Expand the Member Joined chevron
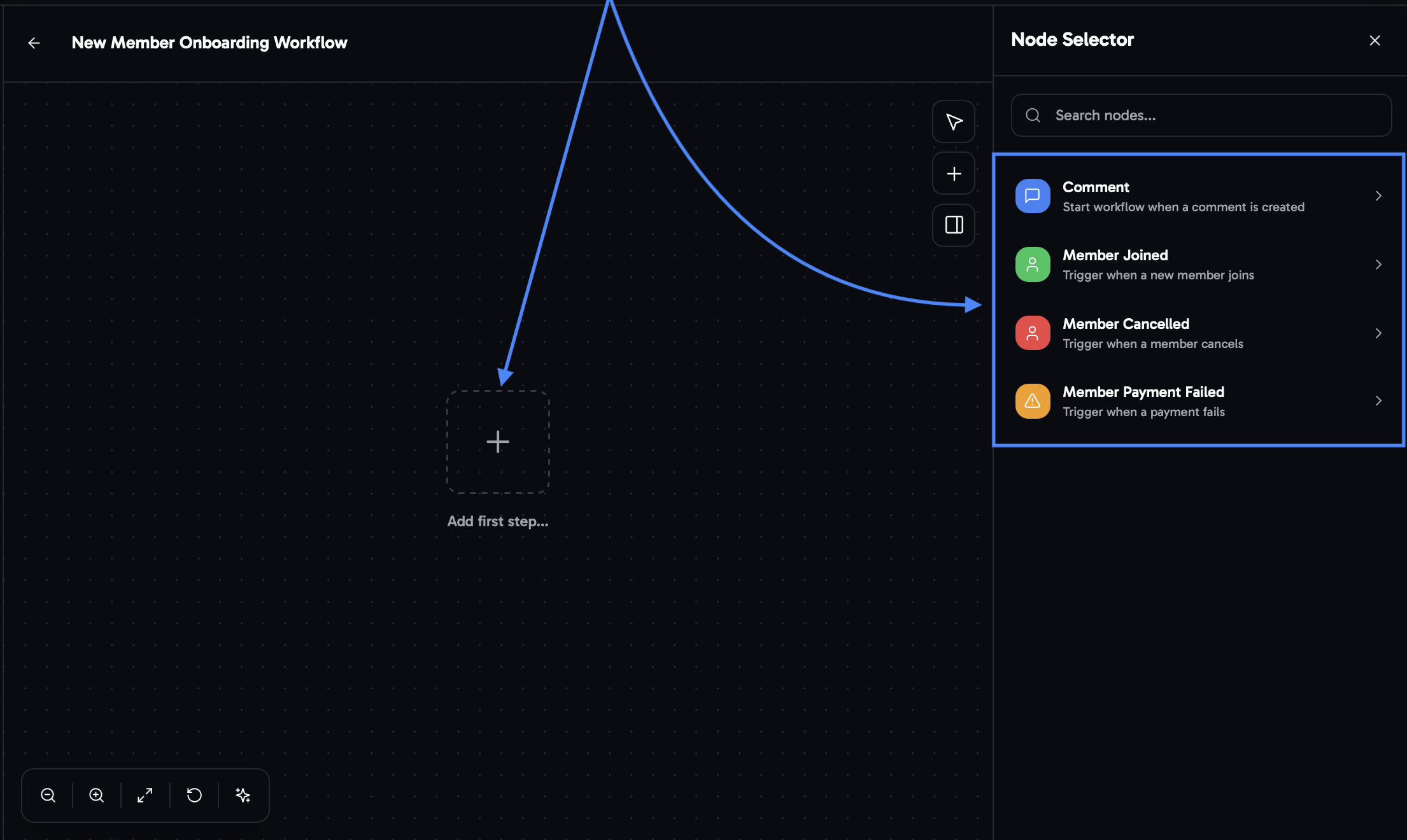This screenshot has height=840, width=1407. click(1378, 265)
